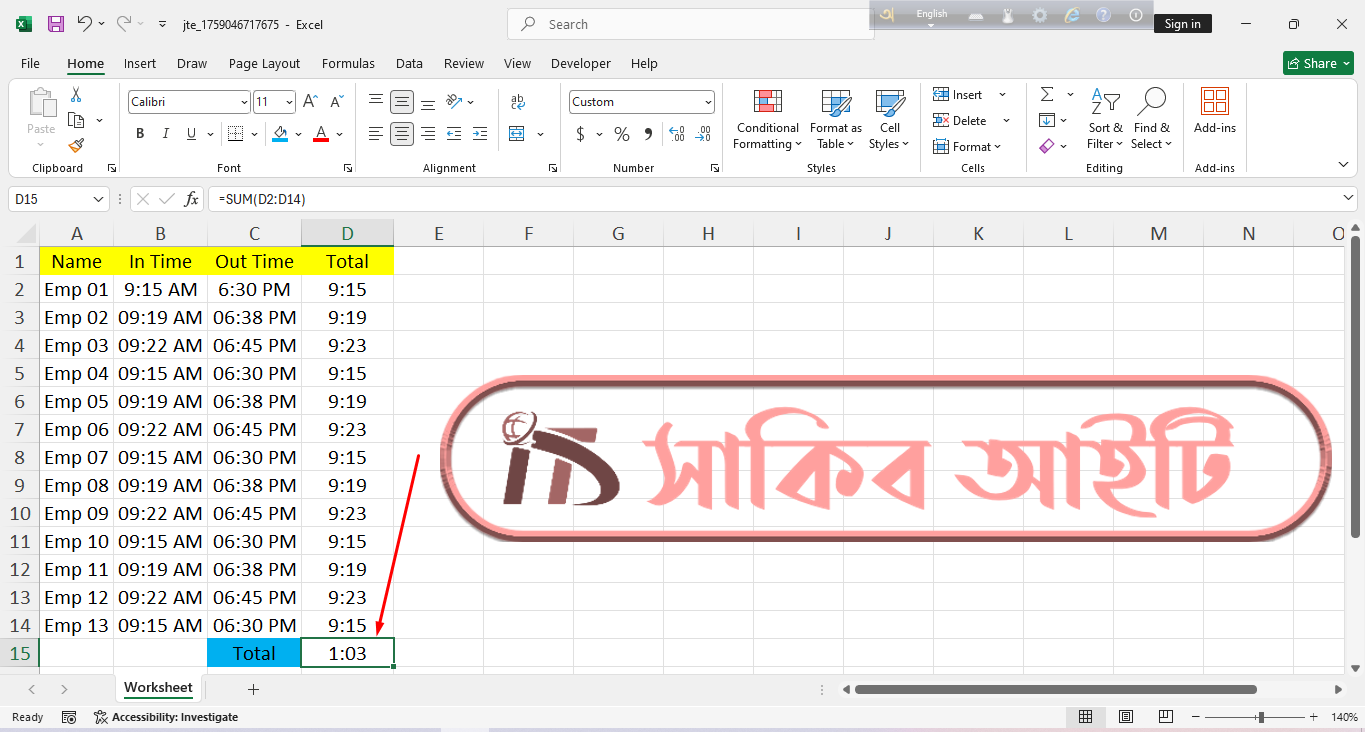The height and width of the screenshot is (732, 1365).
Task: Click the zoom slider handle
Action: tap(1261, 717)
